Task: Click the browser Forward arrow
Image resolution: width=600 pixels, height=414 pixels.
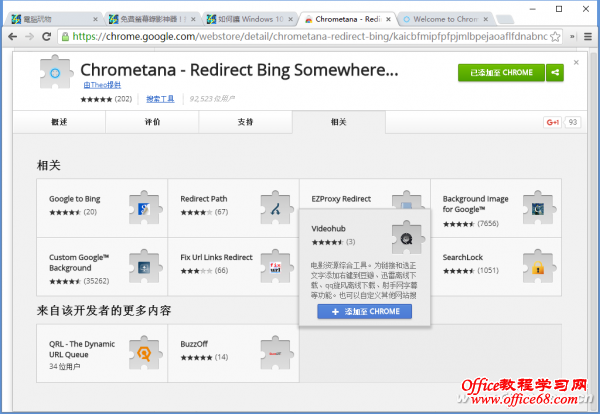Action: 29,37
